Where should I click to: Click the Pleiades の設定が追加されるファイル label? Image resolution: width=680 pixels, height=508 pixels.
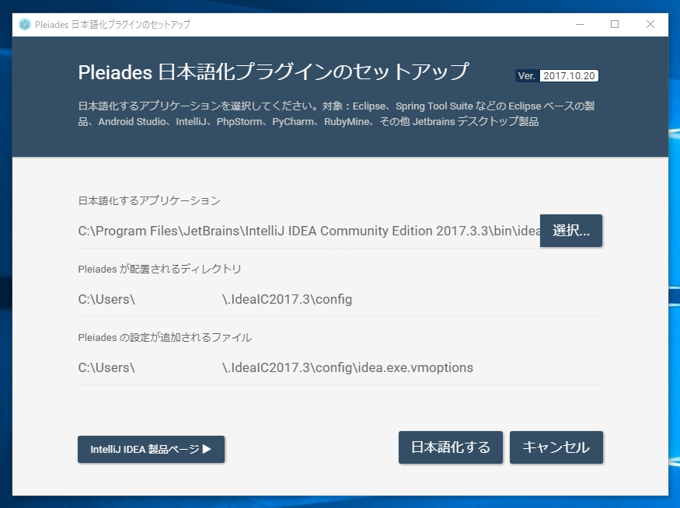[x=165, y=338]
